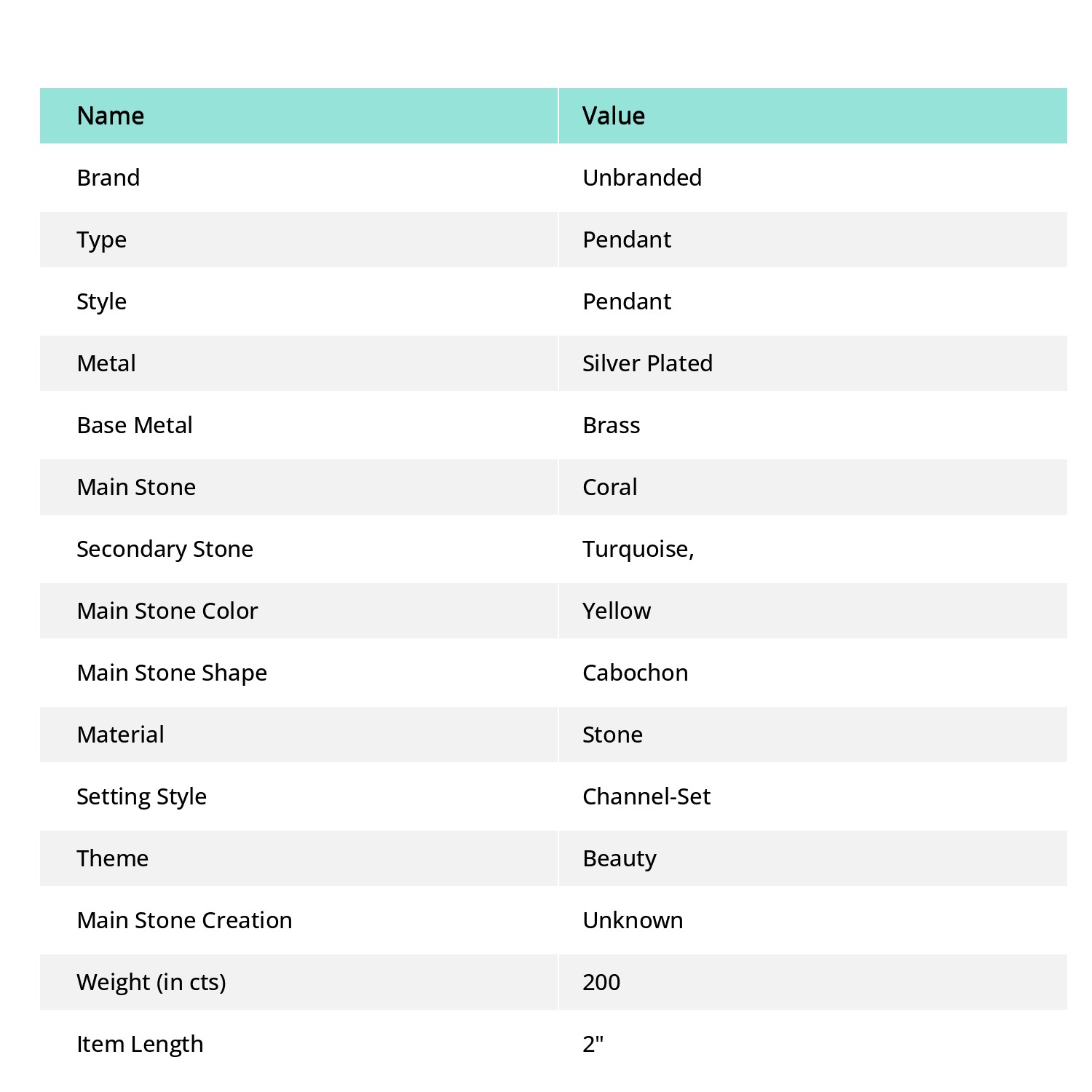
Task: Select the Theme row label
Action: click(x=113, y=858)
